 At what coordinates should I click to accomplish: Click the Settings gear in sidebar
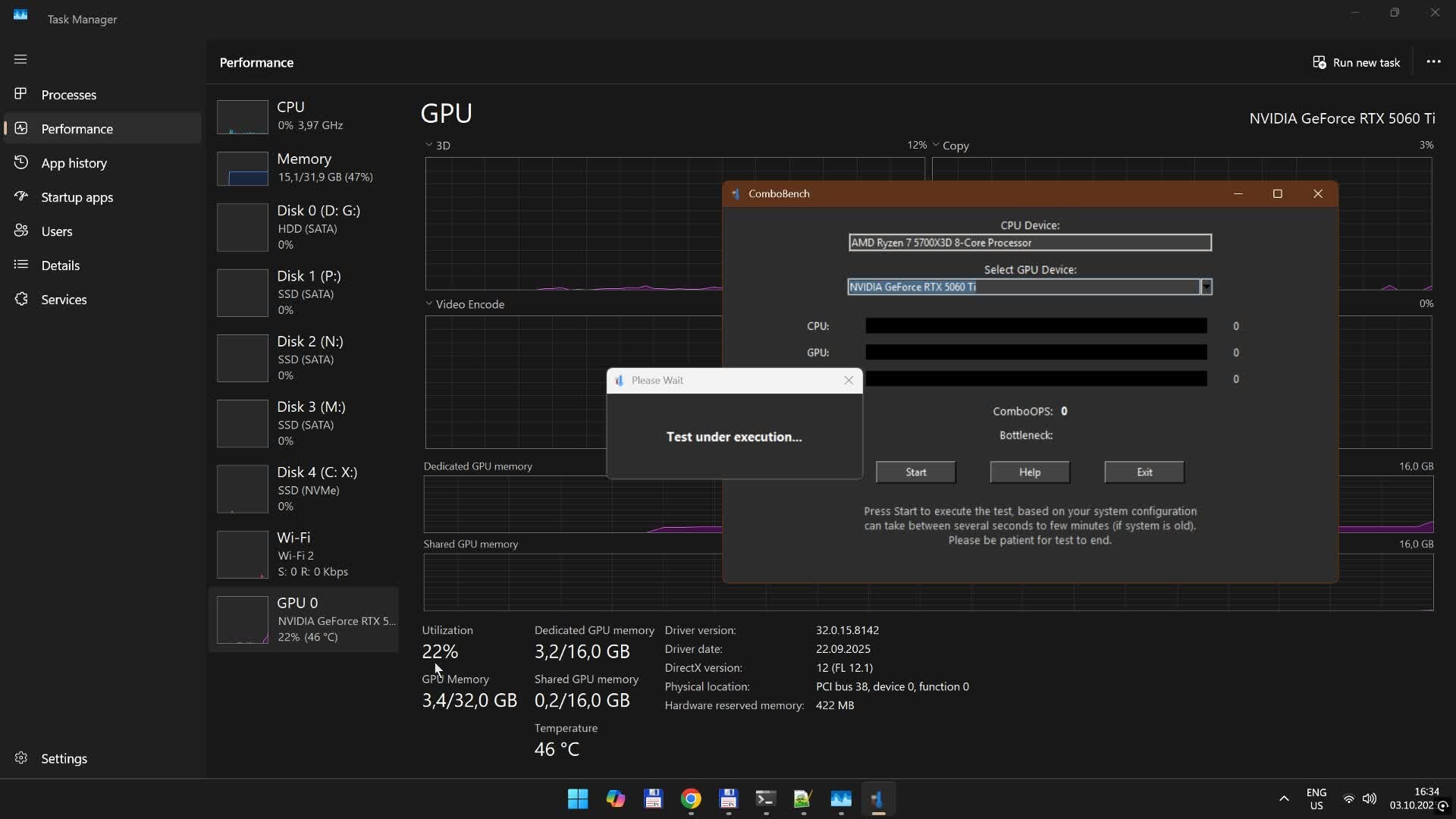click(21, 758)
